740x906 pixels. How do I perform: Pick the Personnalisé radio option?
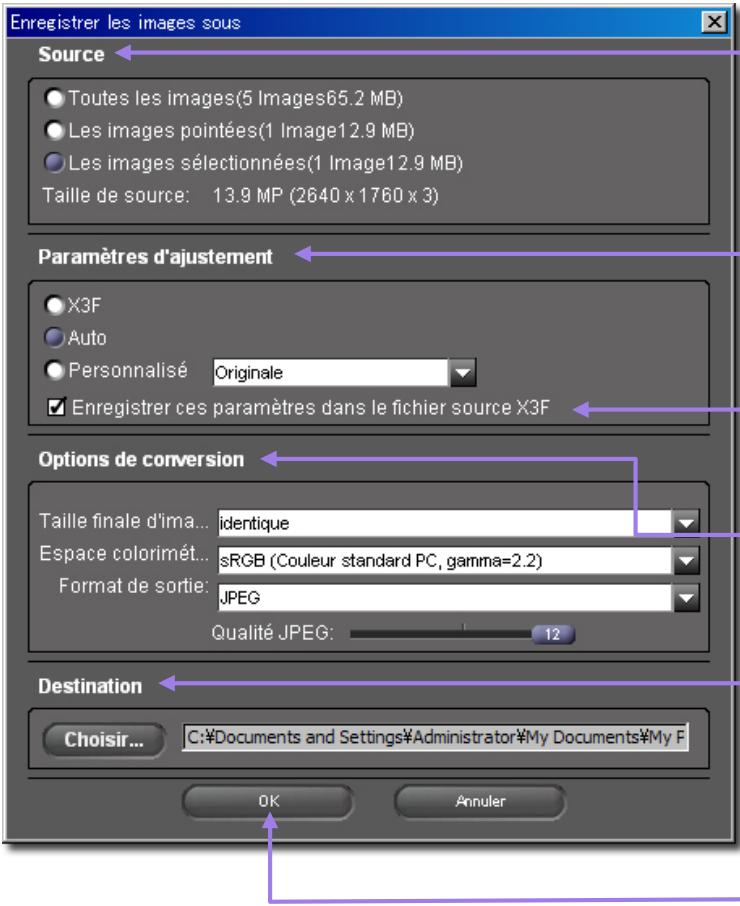(x=54, y=370)
